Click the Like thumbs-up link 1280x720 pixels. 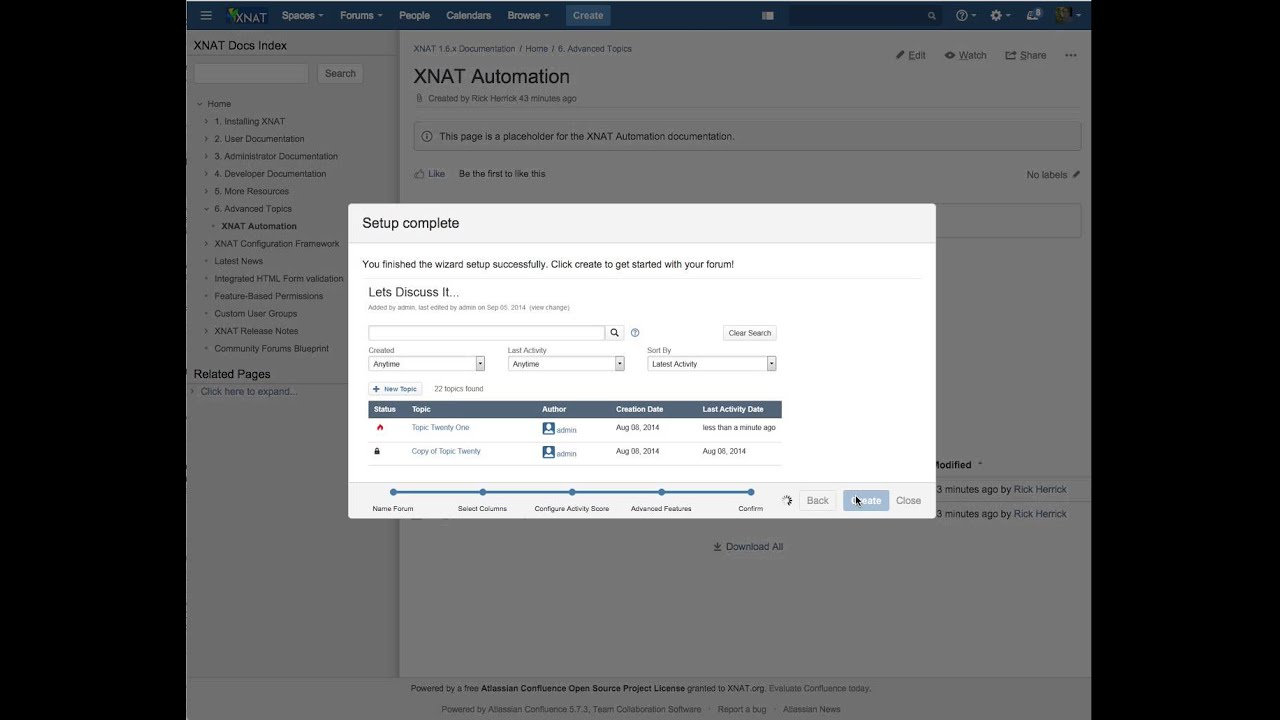point(430,174)
